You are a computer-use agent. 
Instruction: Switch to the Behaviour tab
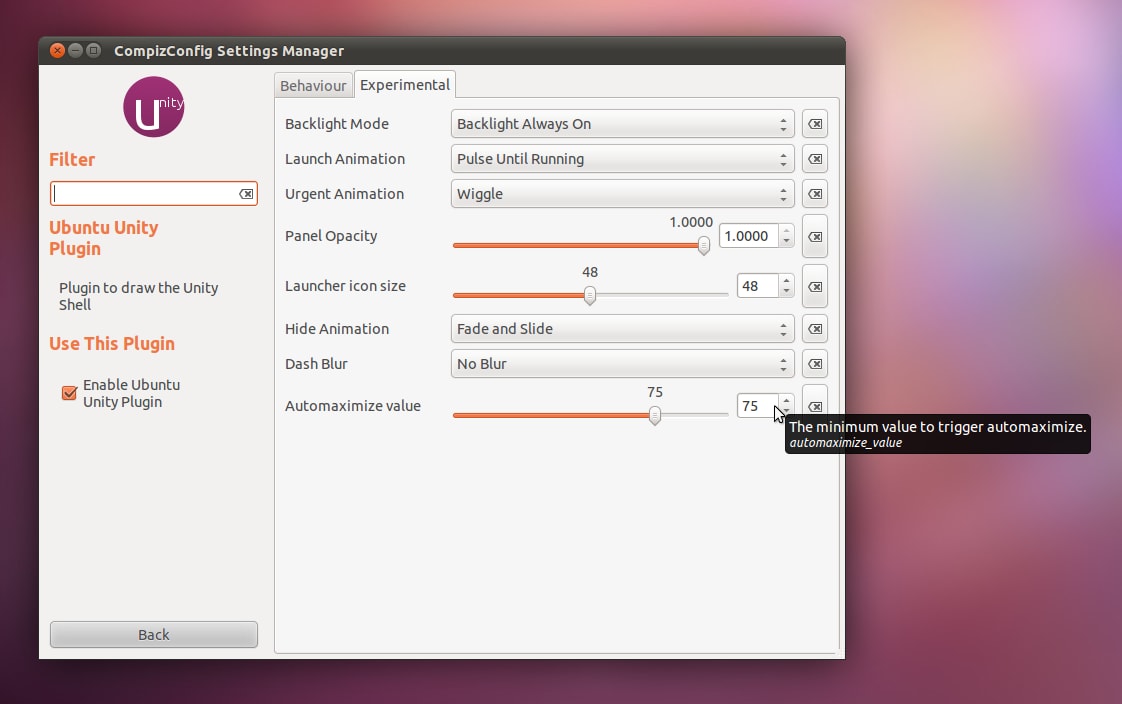point(313,86)
